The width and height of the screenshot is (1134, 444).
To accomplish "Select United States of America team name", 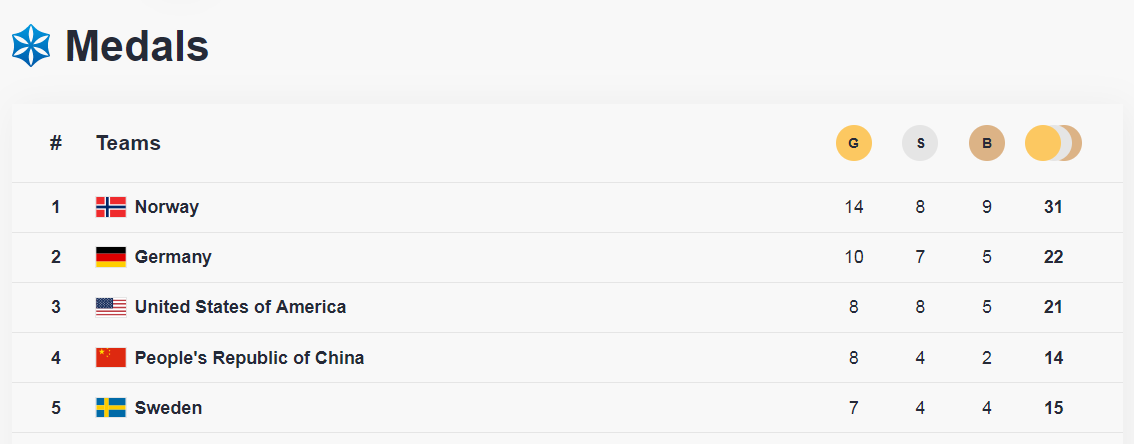I will tap(240, 307).
